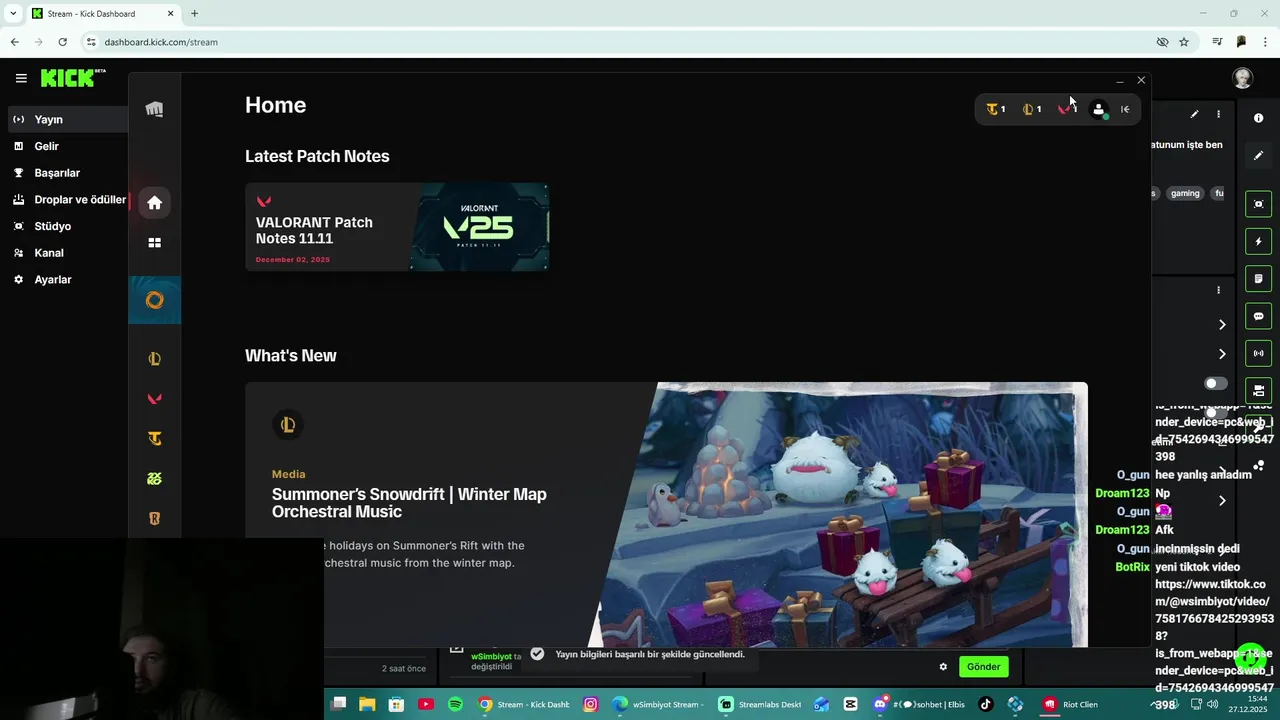This screenshot has height=720, width=1280.
Task: Edit stream info with small pencil icon
Action: (x=1194, y=114)
